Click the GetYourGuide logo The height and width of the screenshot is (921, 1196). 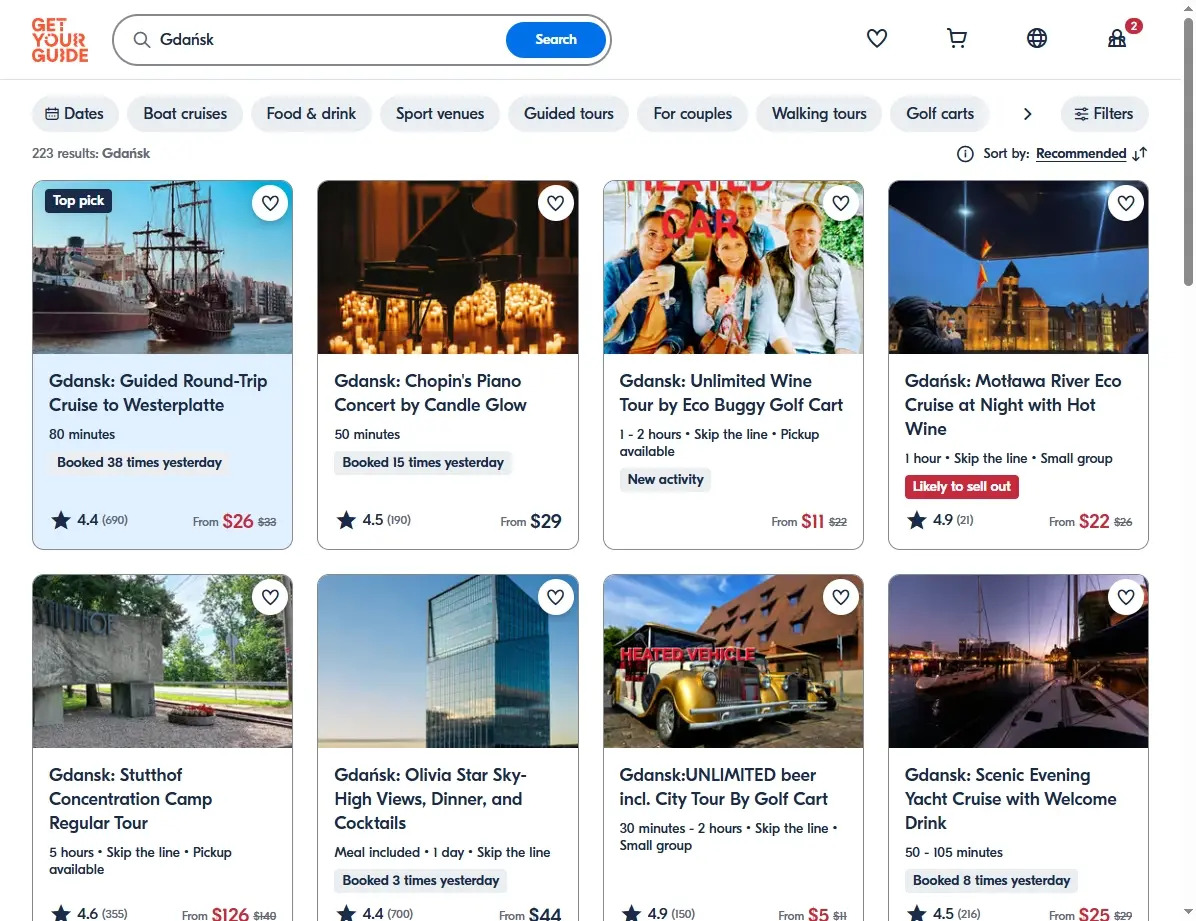[x=59, y=40]
